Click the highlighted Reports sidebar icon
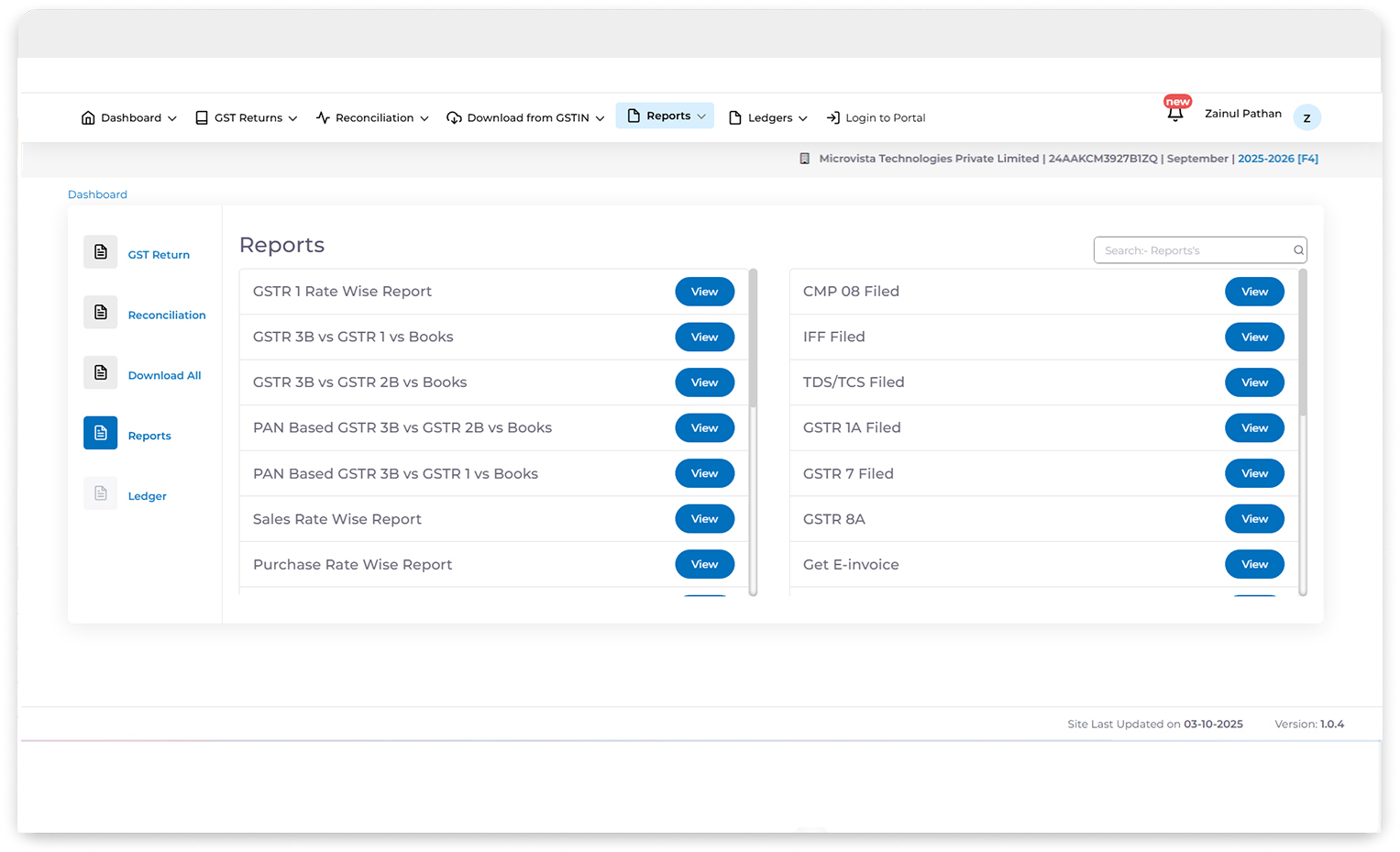This screenshot has height=852, width=1400. coord(101,433)
